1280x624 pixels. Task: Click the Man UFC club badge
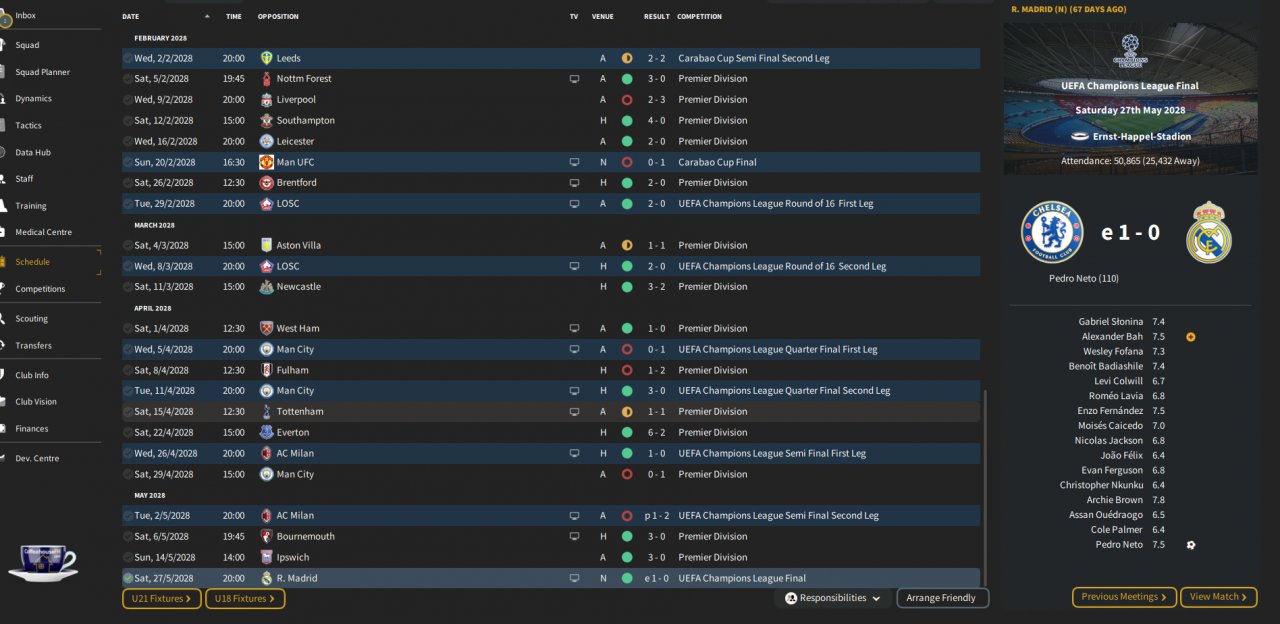click(266, 162)
